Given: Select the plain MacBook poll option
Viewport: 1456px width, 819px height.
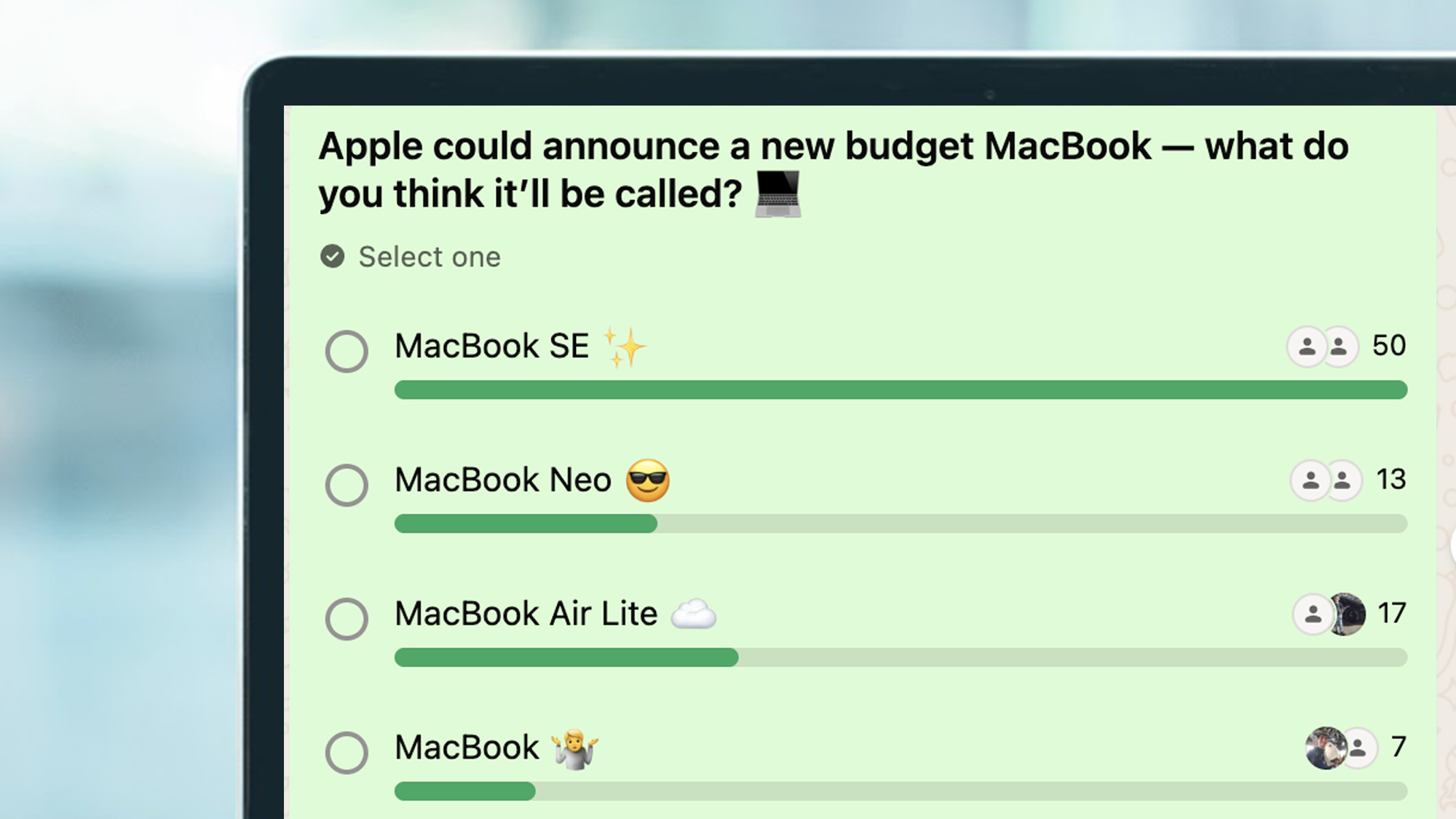Looking at the screenshot, I should pyautogui.click(x=347, y=751).
